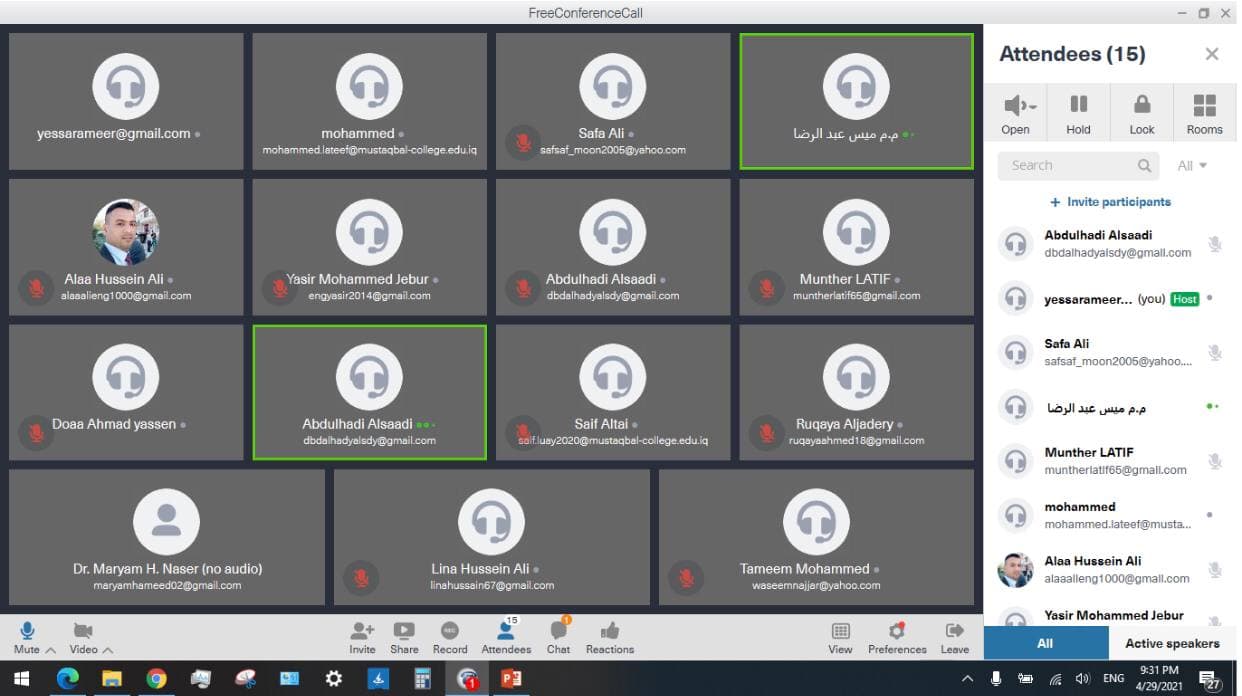Image resolution: width=1242 pixels, height=696 pixels.
Task: Select the Dr. Maryam H. Naser video tile
Action: tap(167, 537)
